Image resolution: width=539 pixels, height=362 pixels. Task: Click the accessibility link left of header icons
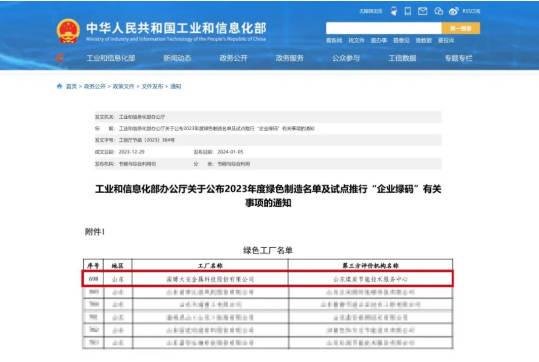371,11
